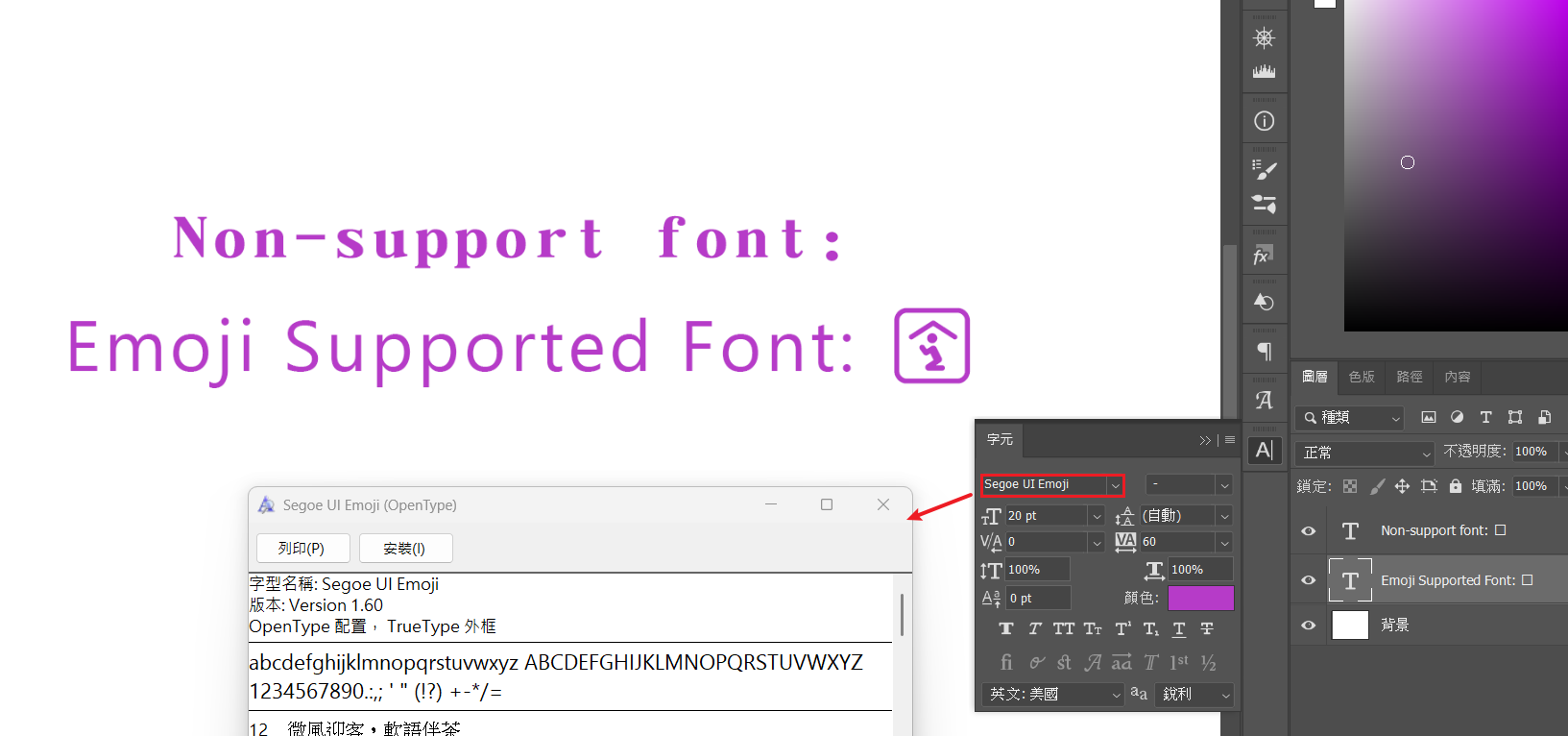The width and height of the screenshot is (1568, 736).
Task: Click the standard ligatures fi icon
Action: [1006, 662]
